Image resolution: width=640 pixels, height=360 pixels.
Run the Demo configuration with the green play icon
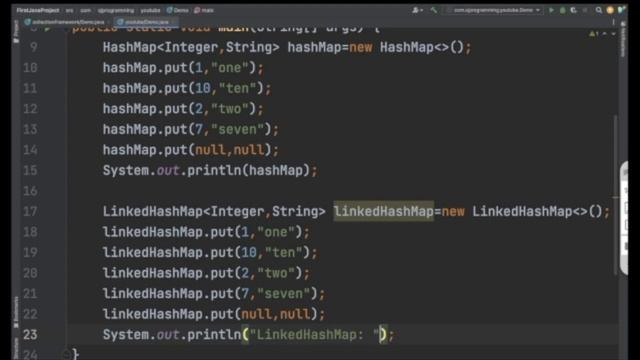pos(551,10)
